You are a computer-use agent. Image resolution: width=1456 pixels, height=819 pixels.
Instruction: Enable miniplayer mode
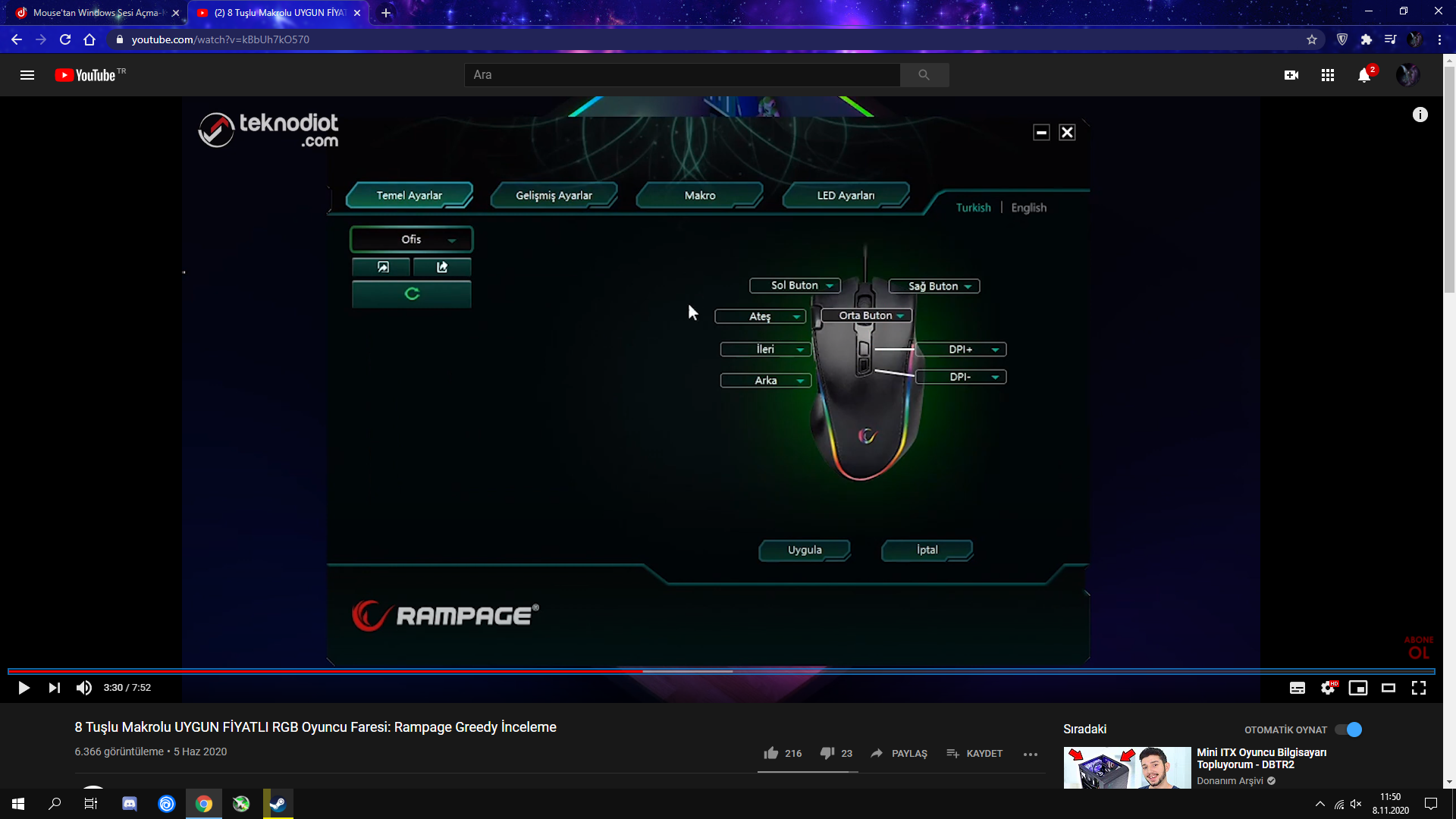[1357, 688]
